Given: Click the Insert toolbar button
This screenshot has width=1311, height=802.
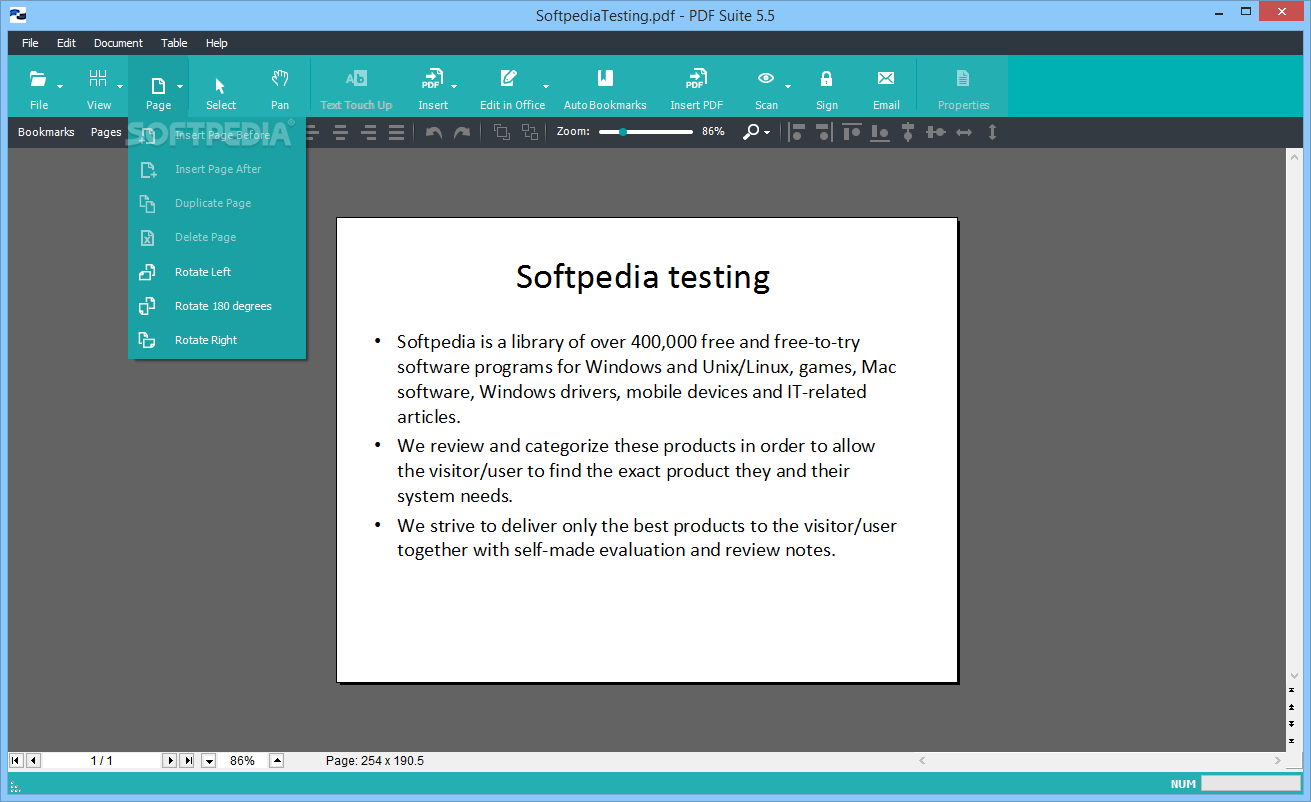Looking at the screenshot, I should tap(433, 88).
